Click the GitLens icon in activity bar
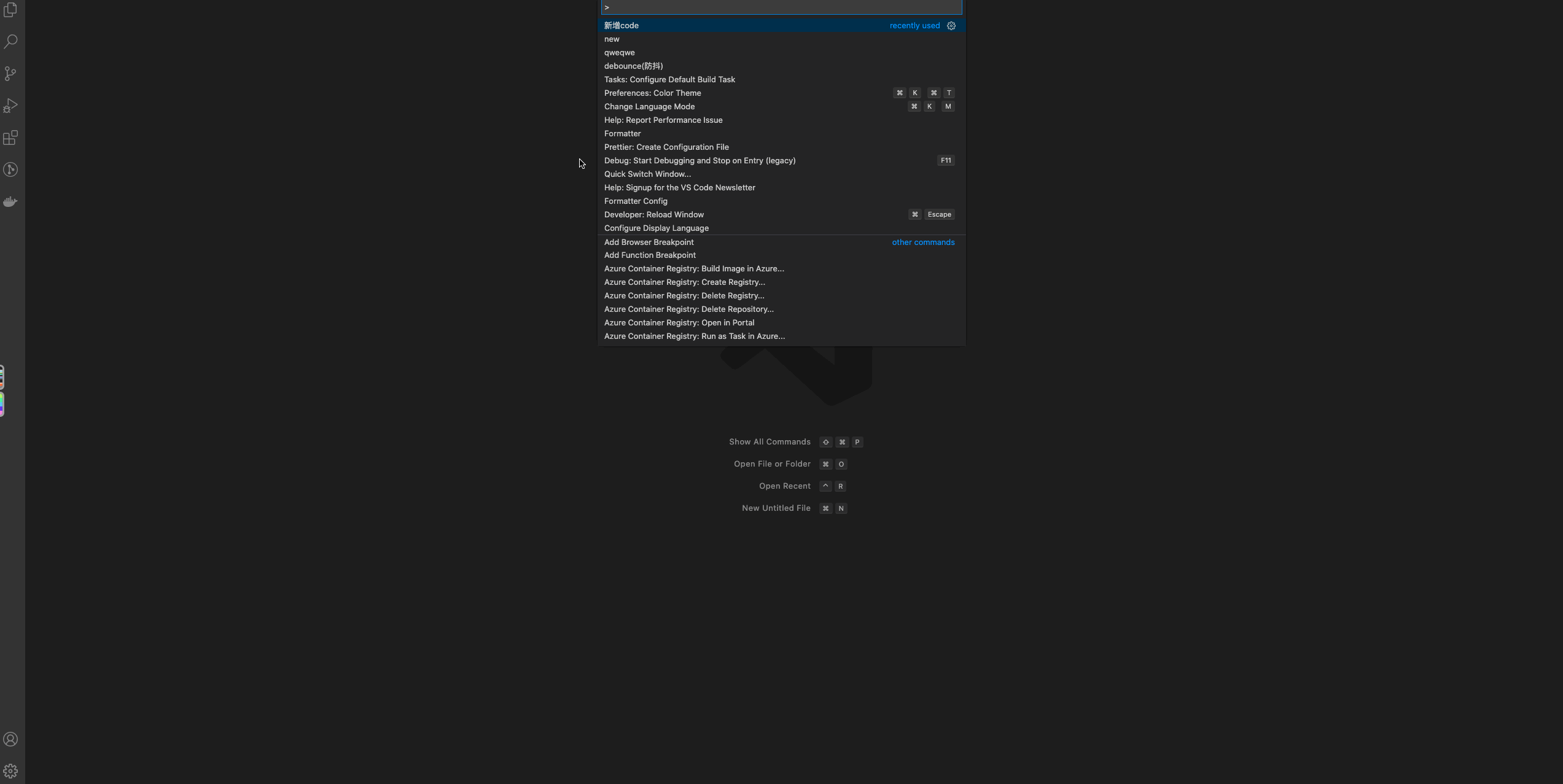Viewport: 1563px width, 784px height. coord(10,169)
